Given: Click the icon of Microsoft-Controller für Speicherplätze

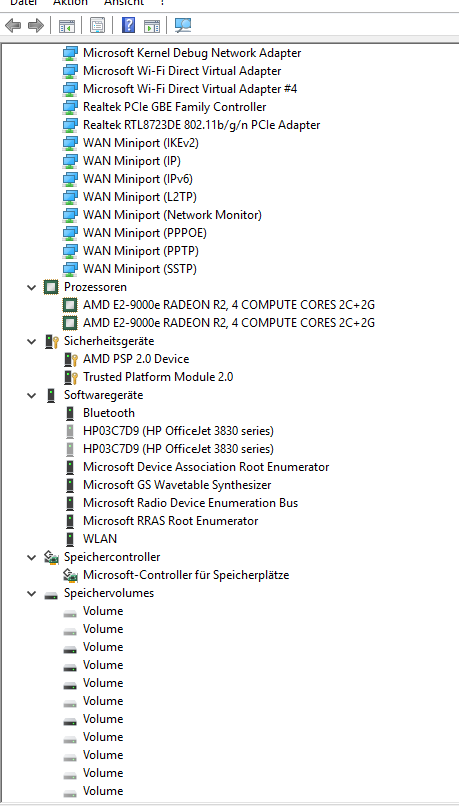Looking at the screenshot, I should coord(70,575).
